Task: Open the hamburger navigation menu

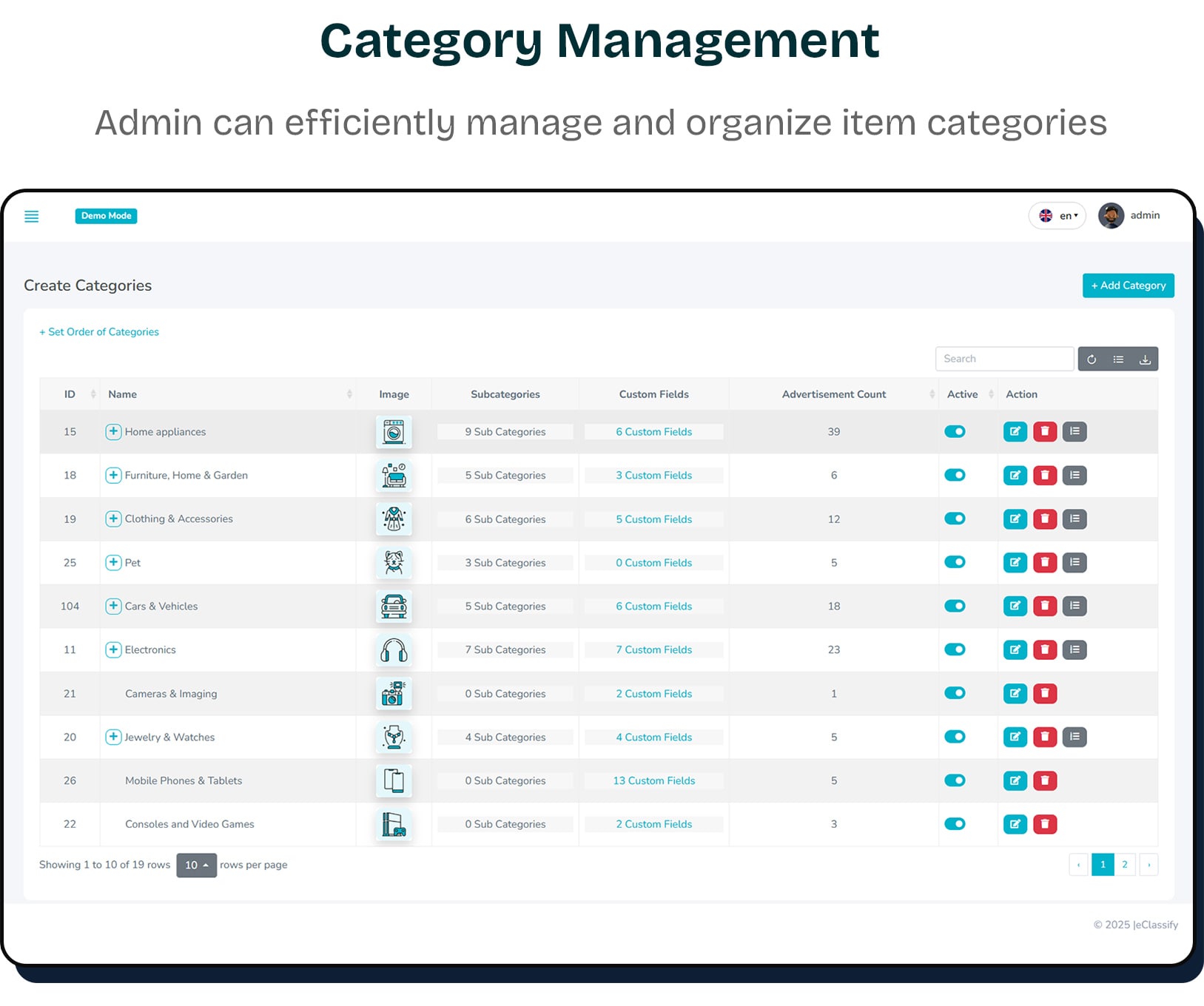Action: [x=32, y=216]
